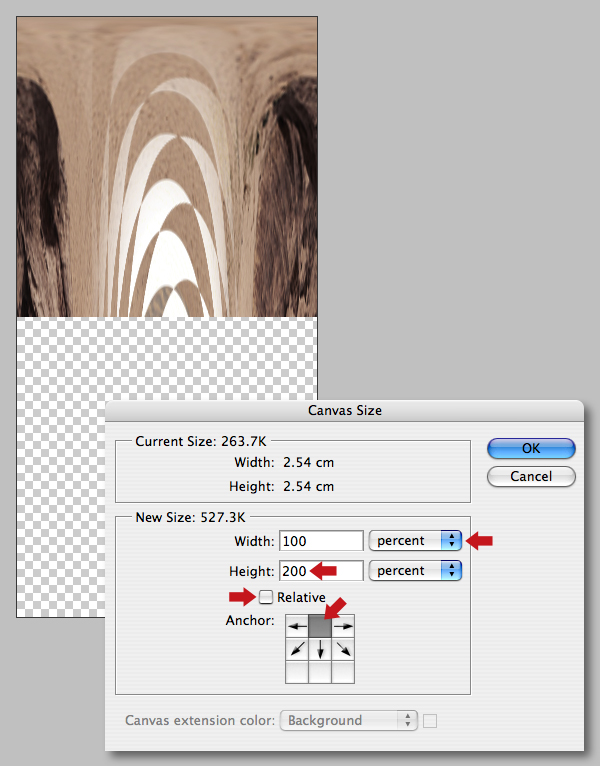Viewport: 600px width, 766px height.
Task: Select the top-center anchor square
Action: pyautogui.click(x=320, y=626)
